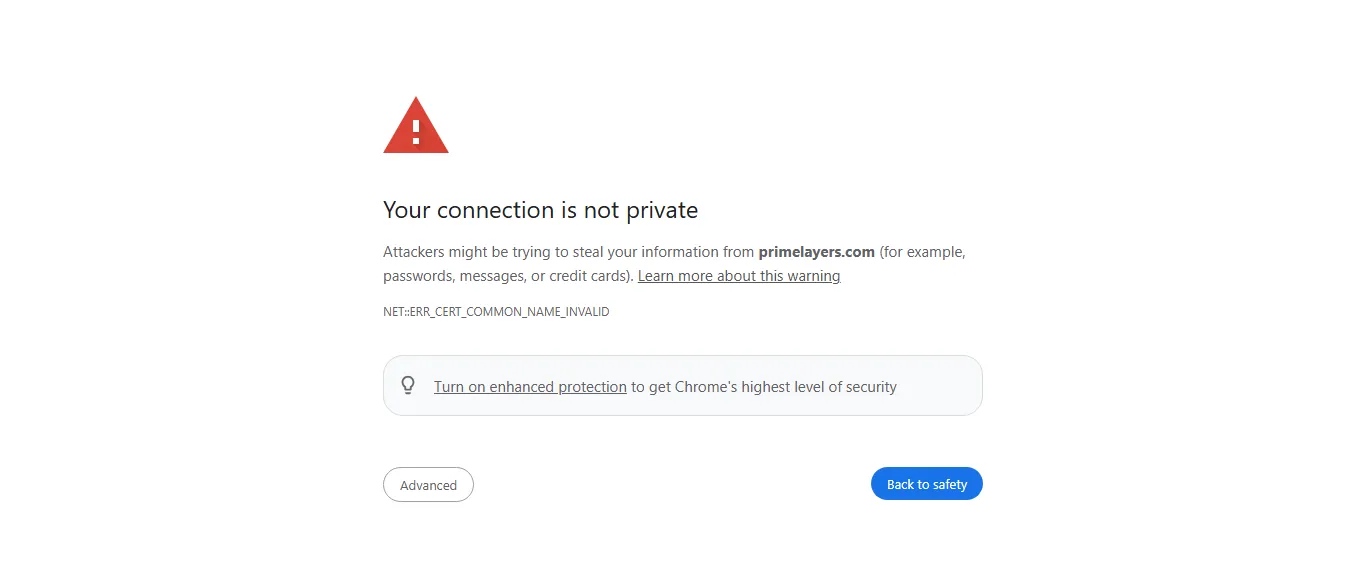
Task: Click the word Your in the heading
Action: [x=407, y=210]
